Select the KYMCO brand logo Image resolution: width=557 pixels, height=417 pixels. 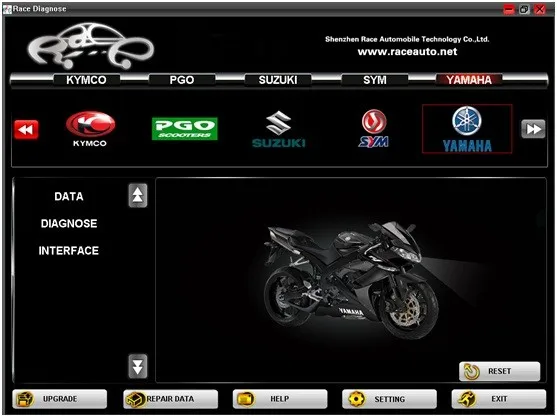(90, 129)
